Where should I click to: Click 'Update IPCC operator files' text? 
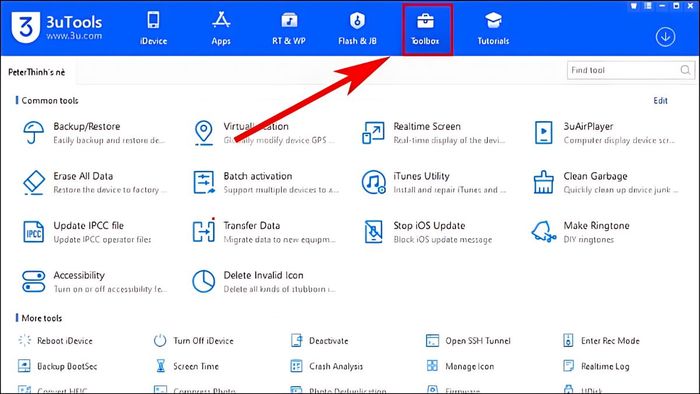(x=102, y=240)
